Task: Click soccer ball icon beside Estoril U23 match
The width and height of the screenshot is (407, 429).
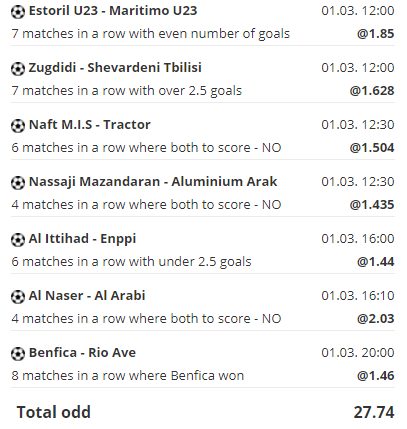Action: click(18, 12)
